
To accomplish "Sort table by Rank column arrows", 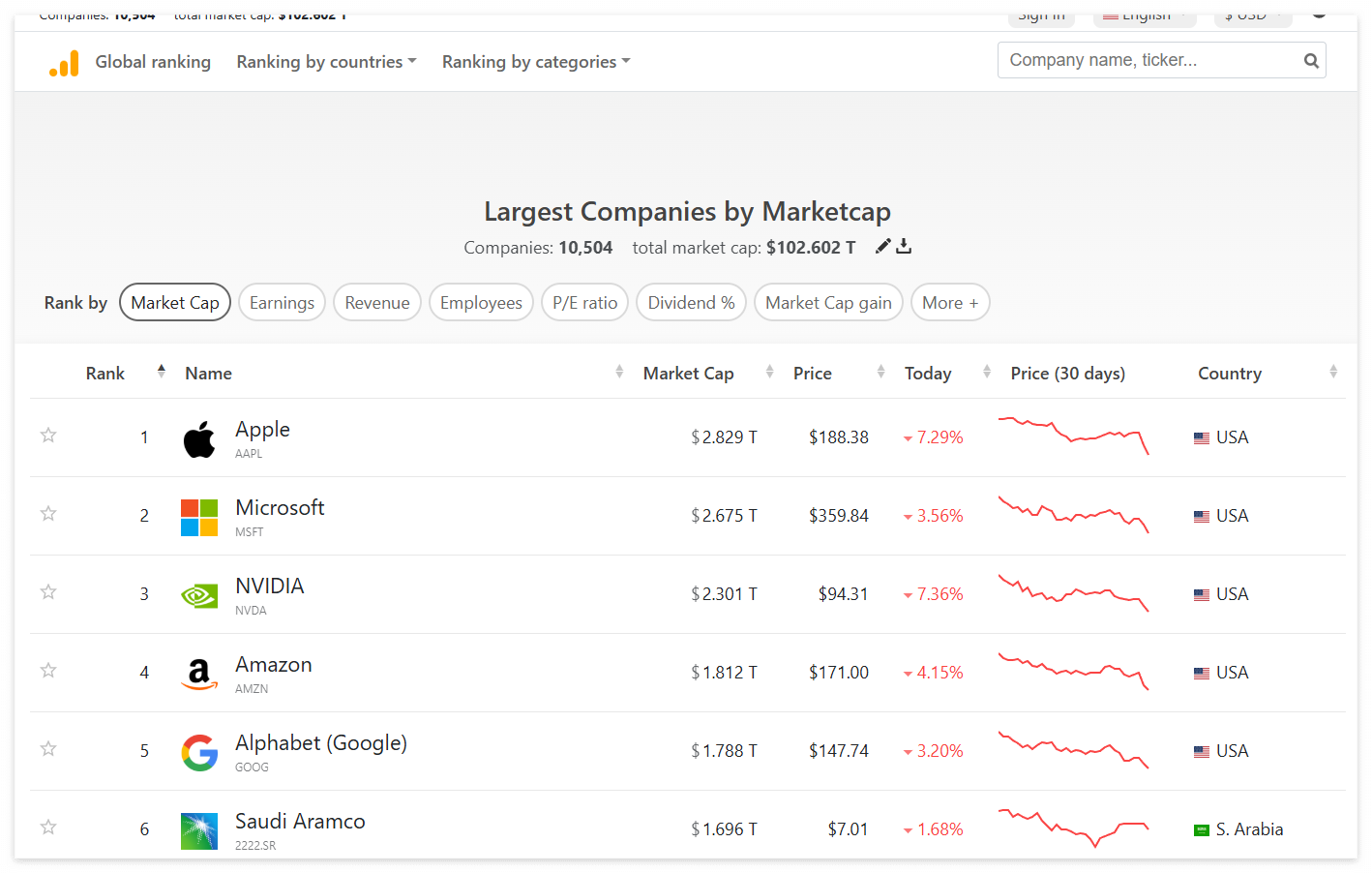I will click(x=162, y=372).
